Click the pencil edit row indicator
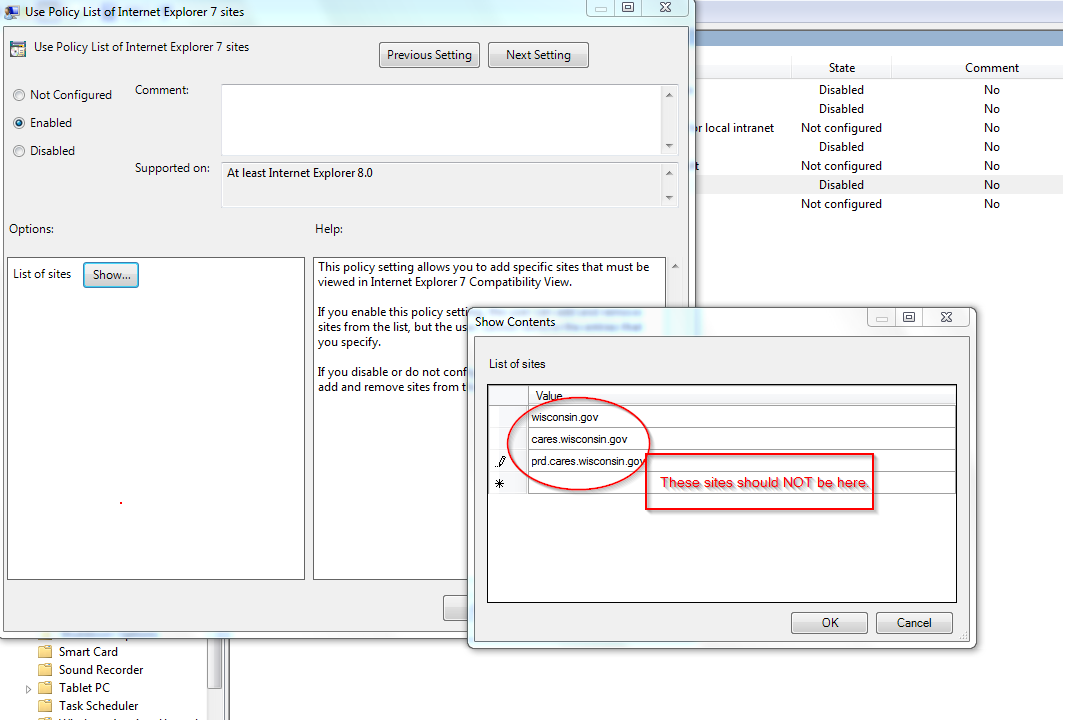Viewport: 1066px width, 720px height. (501, 461)
